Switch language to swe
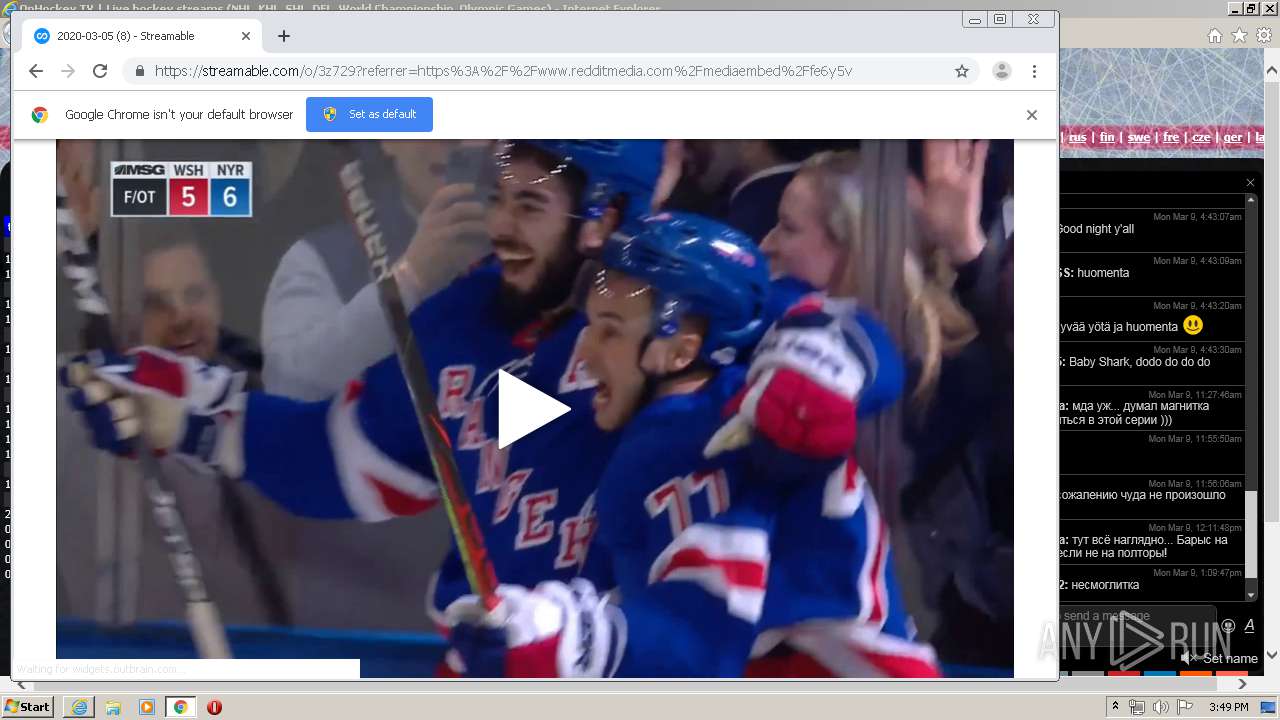Image resolution: width=1280 pixels, height=720 pixels. (1138, 137)
